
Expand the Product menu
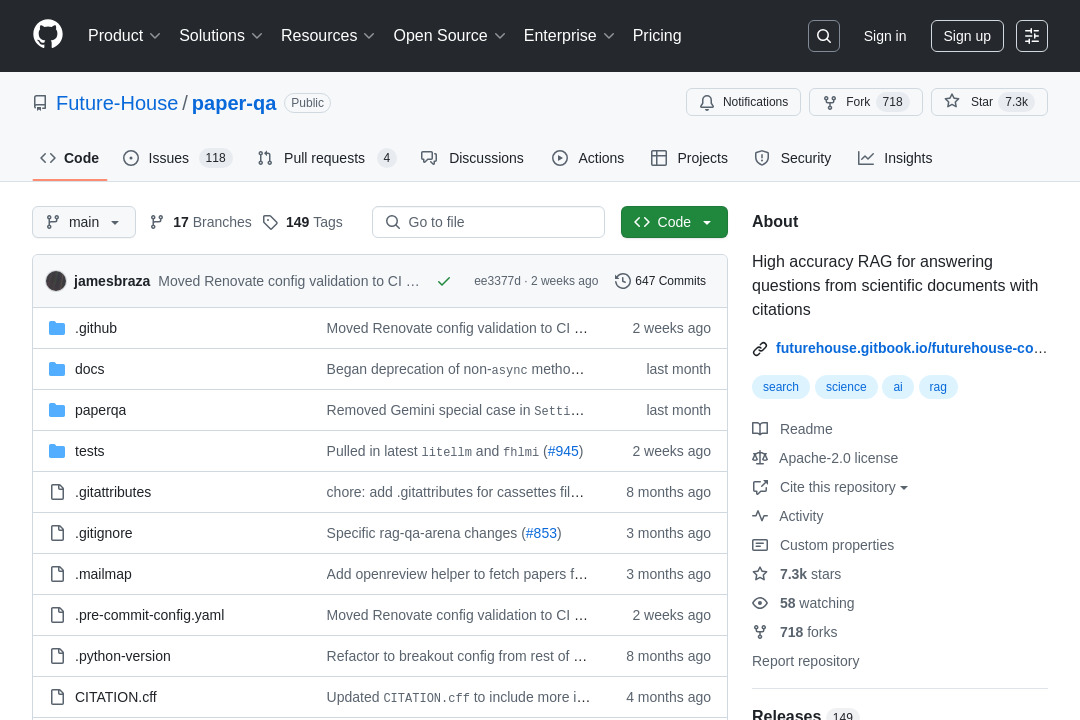tap(124, 36)
